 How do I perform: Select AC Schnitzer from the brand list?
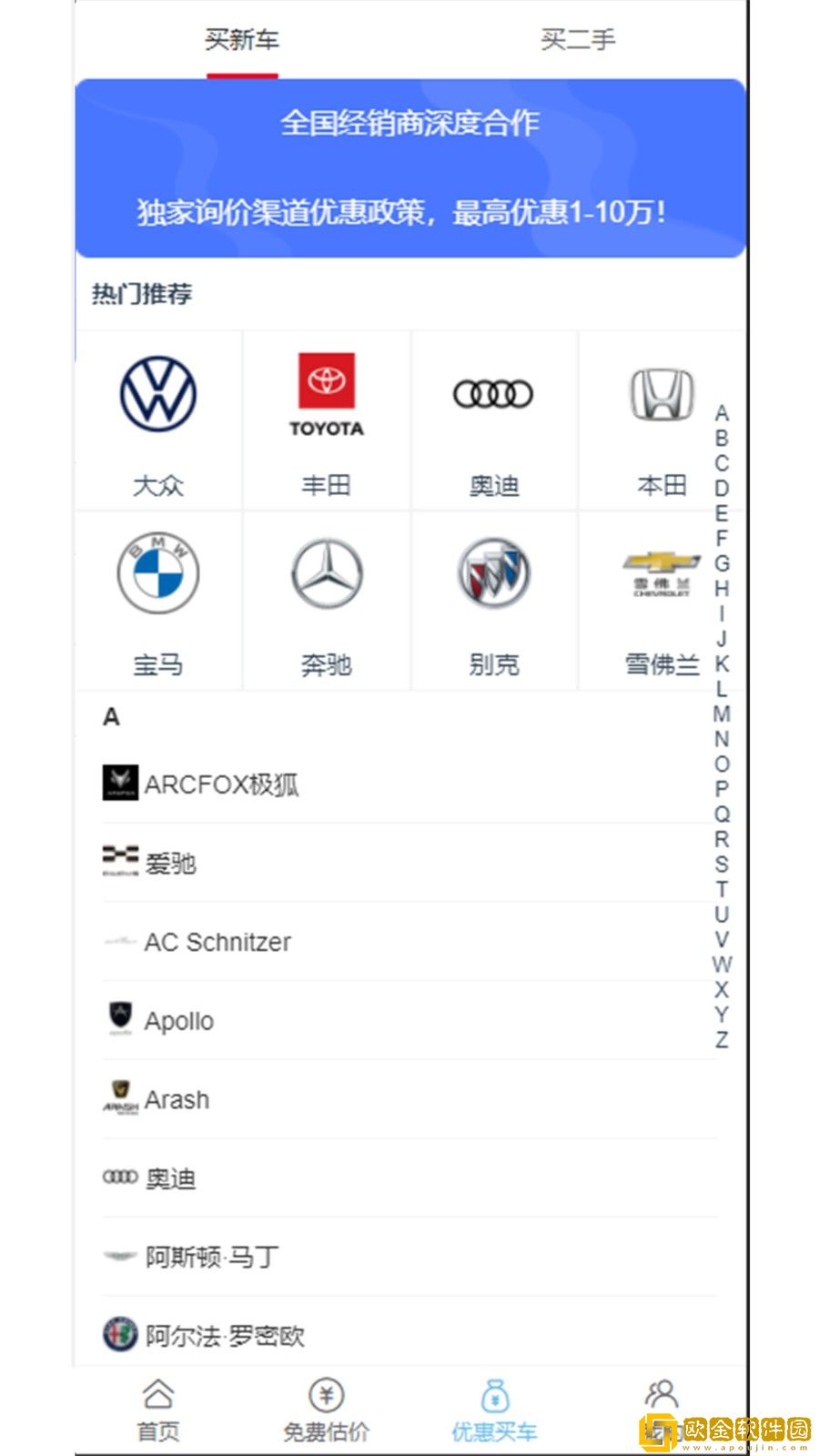point(409,942)
